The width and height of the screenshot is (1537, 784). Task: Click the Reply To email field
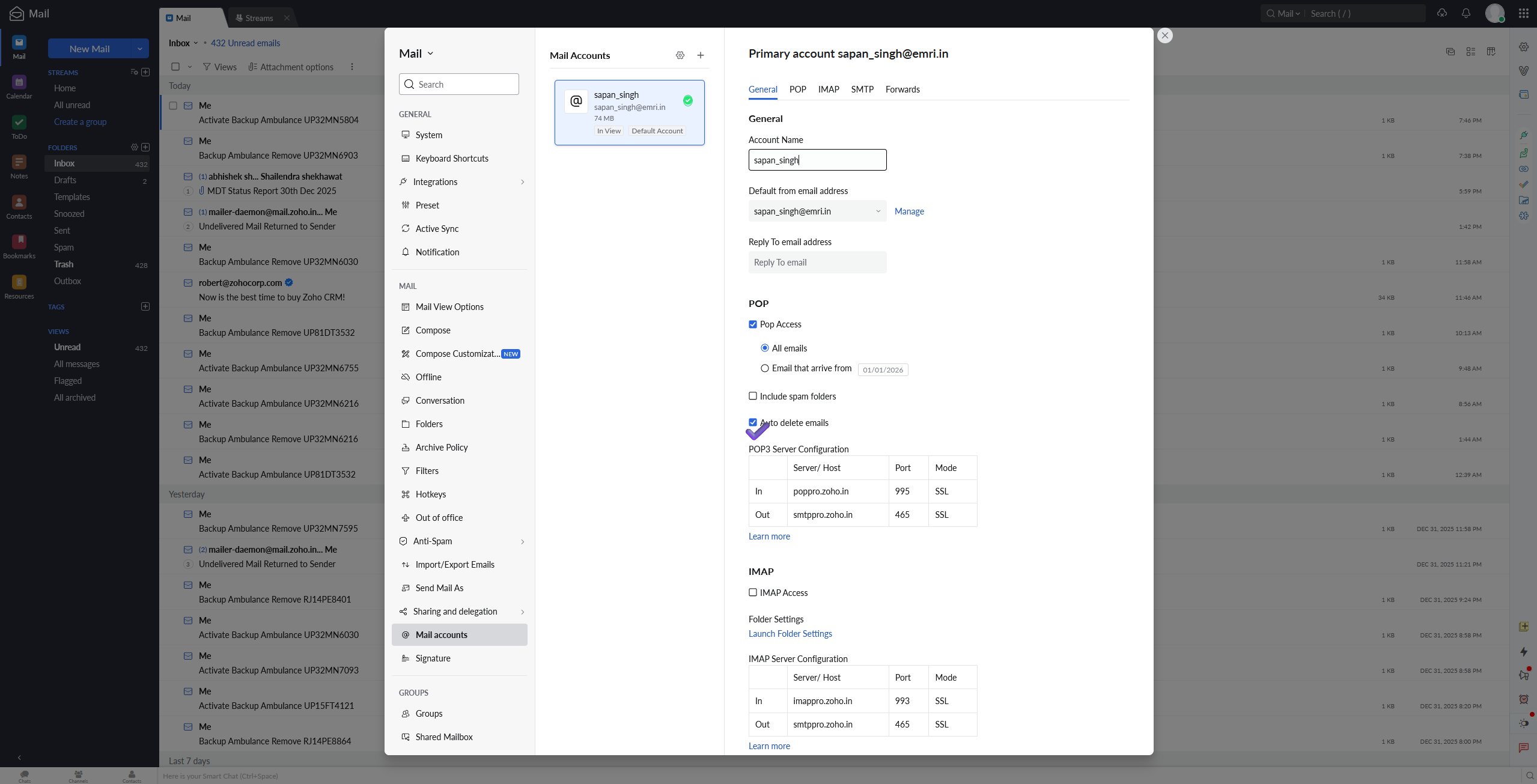(x=817, y=263)
